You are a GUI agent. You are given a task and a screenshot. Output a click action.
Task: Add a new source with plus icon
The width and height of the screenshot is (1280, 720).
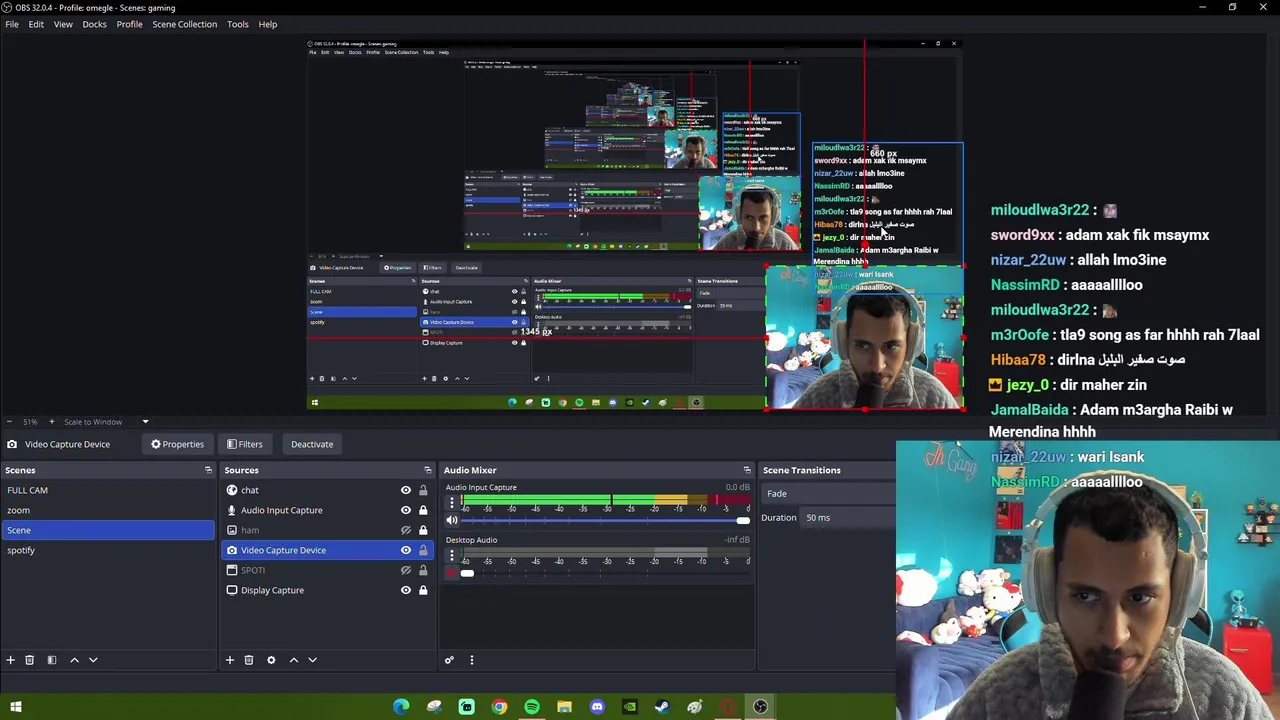(229, 660)
